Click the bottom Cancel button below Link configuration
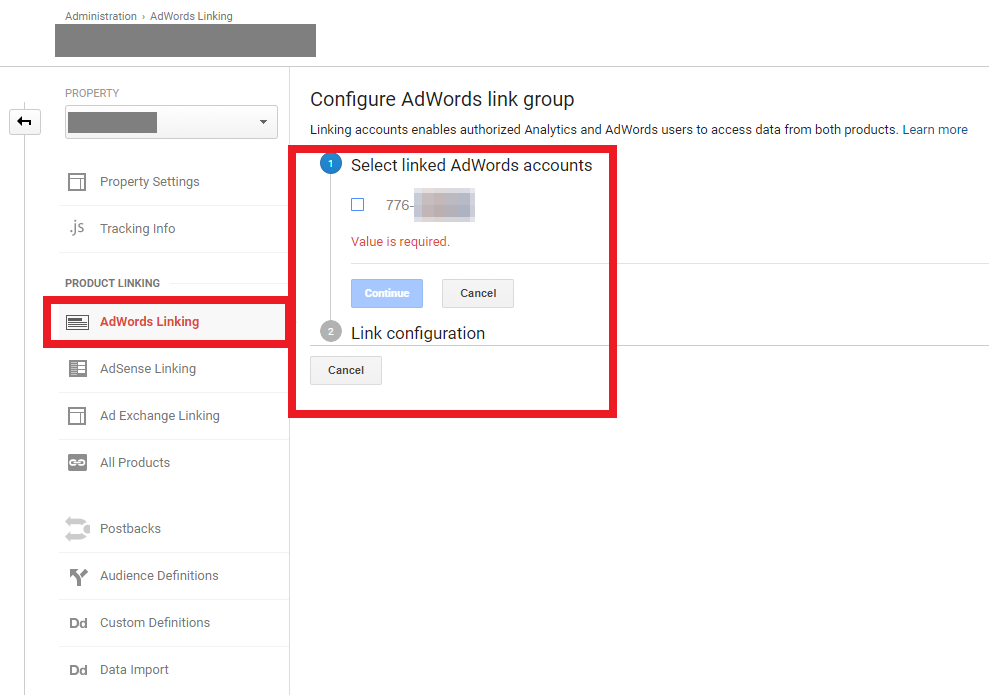989x695 pixels. coord(346,370)
